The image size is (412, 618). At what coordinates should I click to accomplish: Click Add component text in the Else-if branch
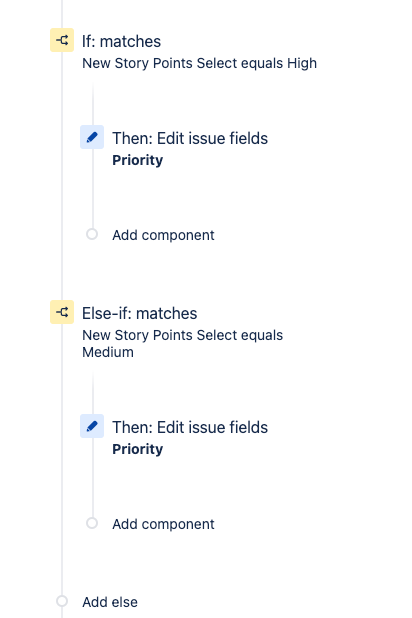tap(163, 524)
